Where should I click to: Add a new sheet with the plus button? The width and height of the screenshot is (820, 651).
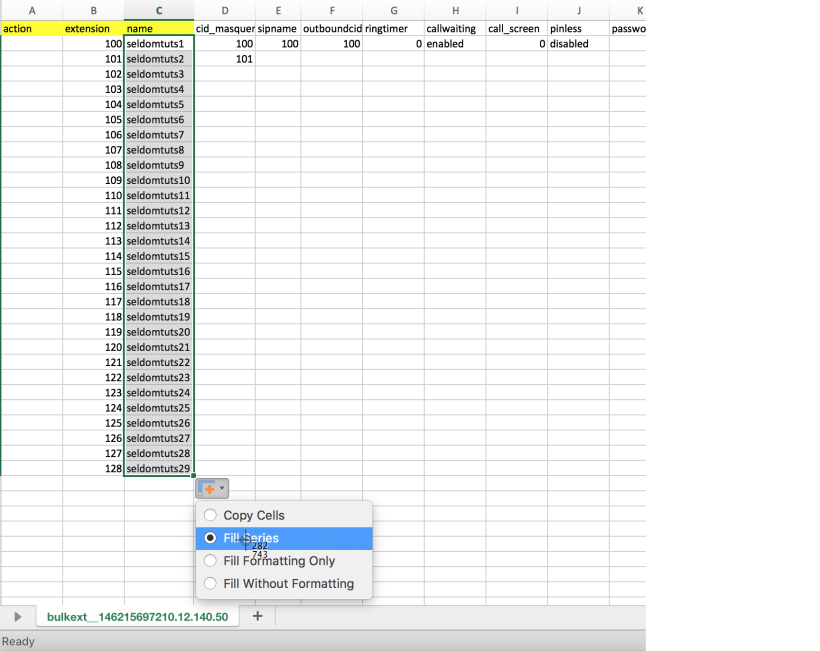coord(257,616)
